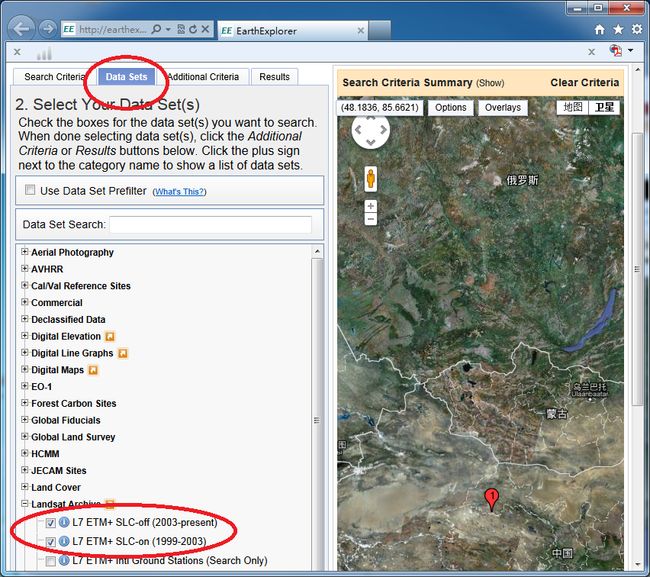650x577 pixels.
Task: Close the EarthExplorer browser tab
Action: 361,31
